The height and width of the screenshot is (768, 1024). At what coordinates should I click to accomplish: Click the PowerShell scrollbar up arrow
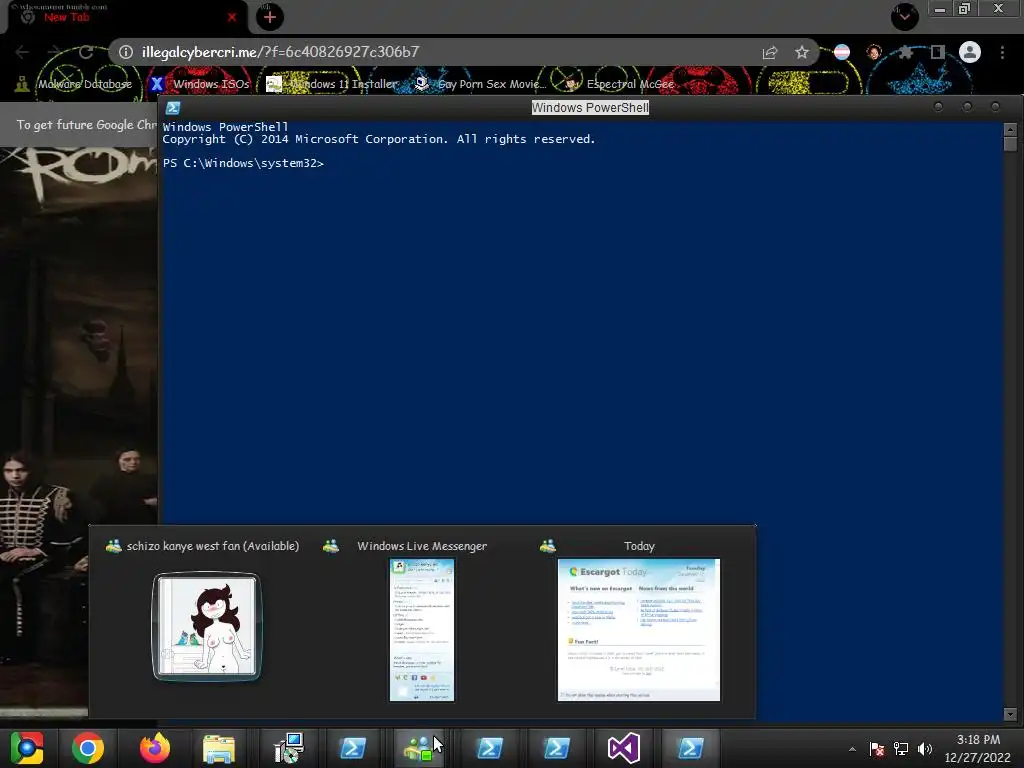[1010, 129]
